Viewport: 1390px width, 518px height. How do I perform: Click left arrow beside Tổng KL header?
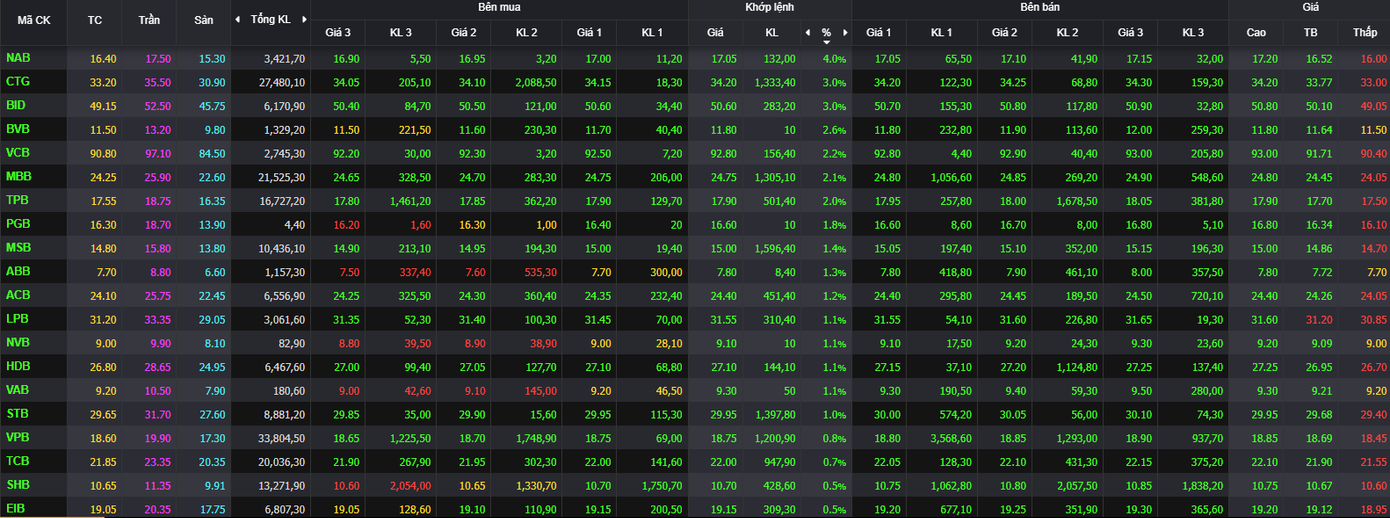[237, 20]
